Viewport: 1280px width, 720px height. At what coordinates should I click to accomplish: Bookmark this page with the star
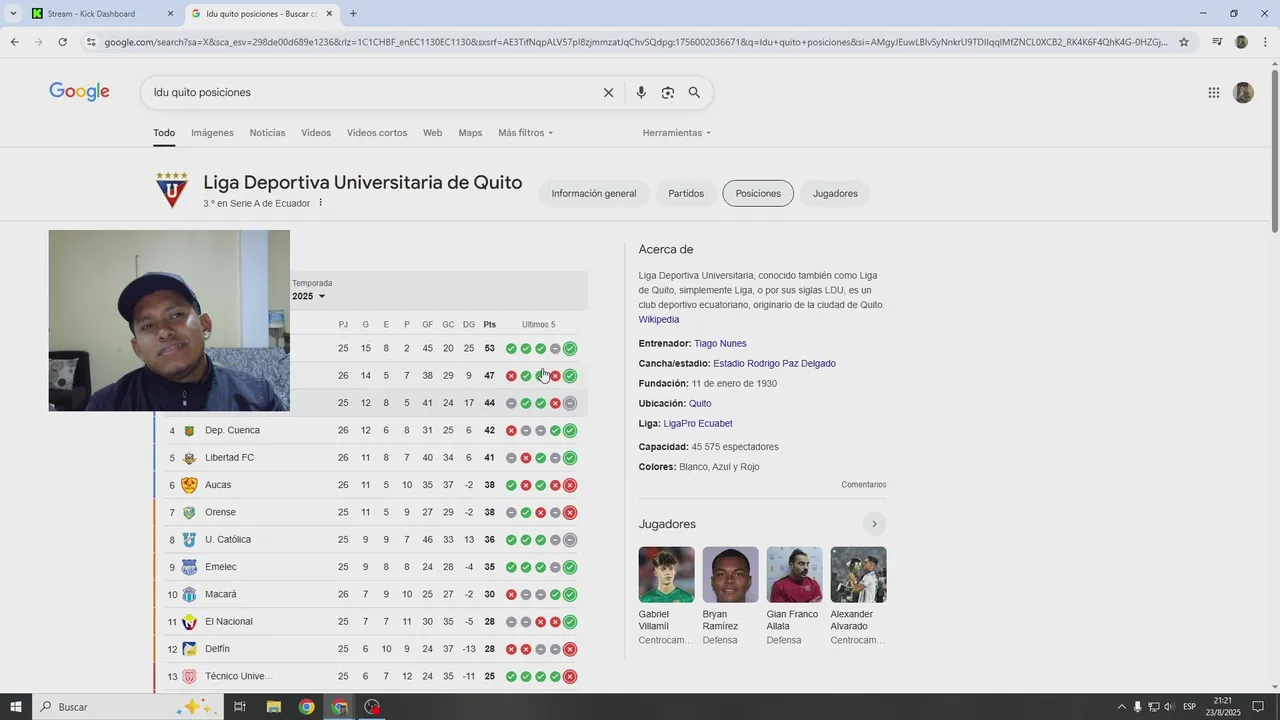(1184, 42)
